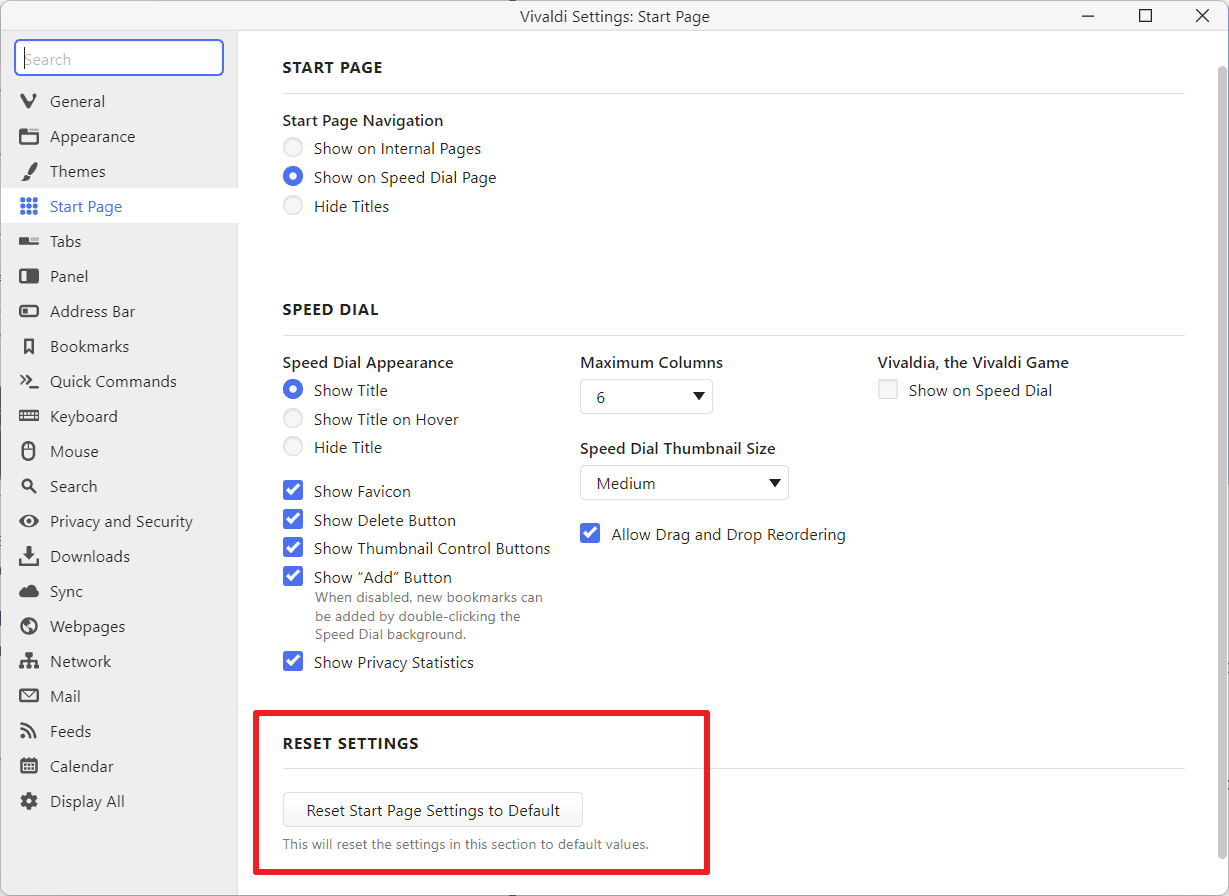Disable Show "Add" Button checkbox
The width and height of the screenshot is (1229, 896).
[293, 577]
